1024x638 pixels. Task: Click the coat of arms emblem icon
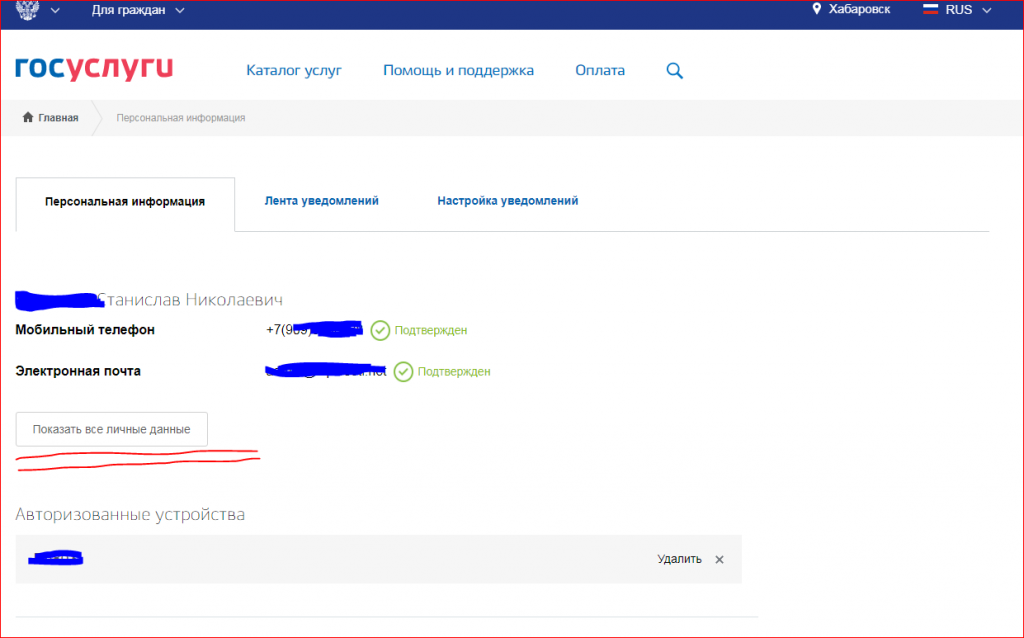(x=27, y=10)
